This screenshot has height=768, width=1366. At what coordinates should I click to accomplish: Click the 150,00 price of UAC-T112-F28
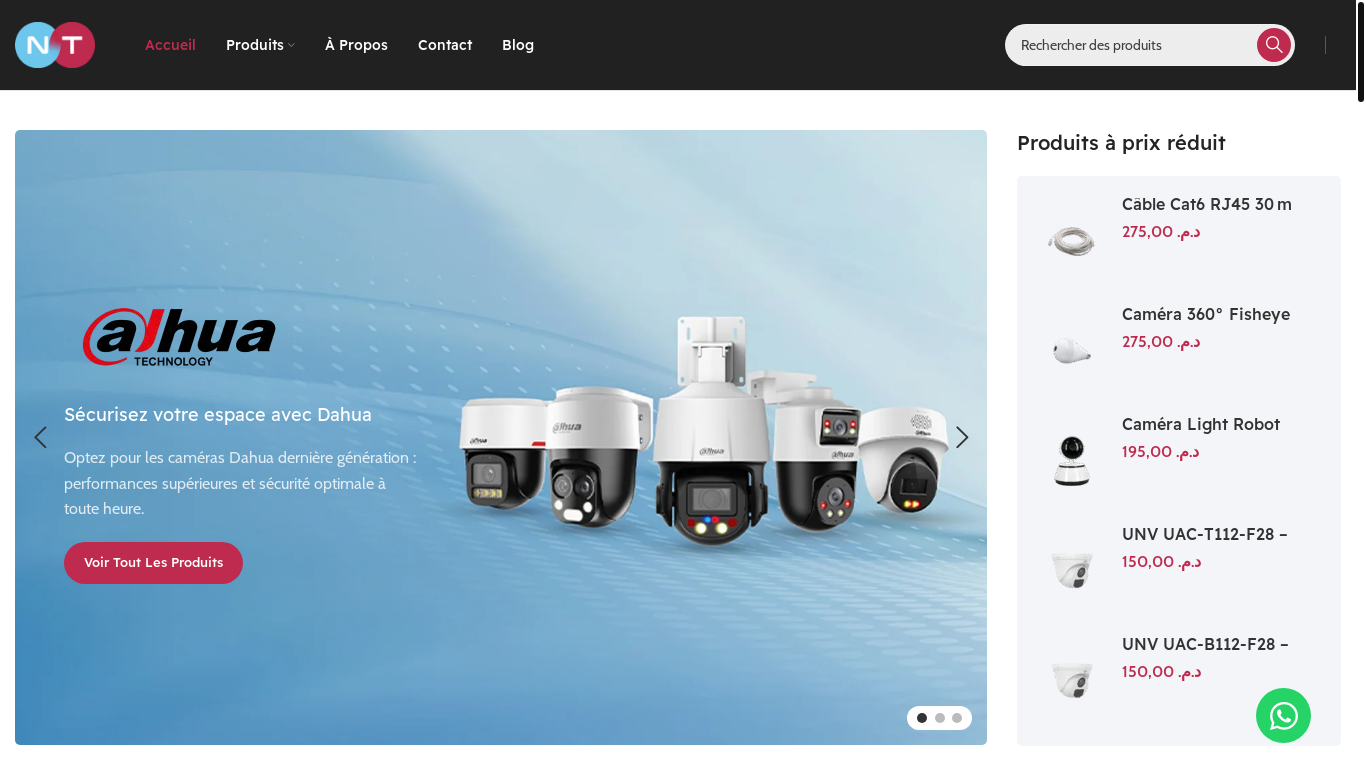pos(1161,561)
